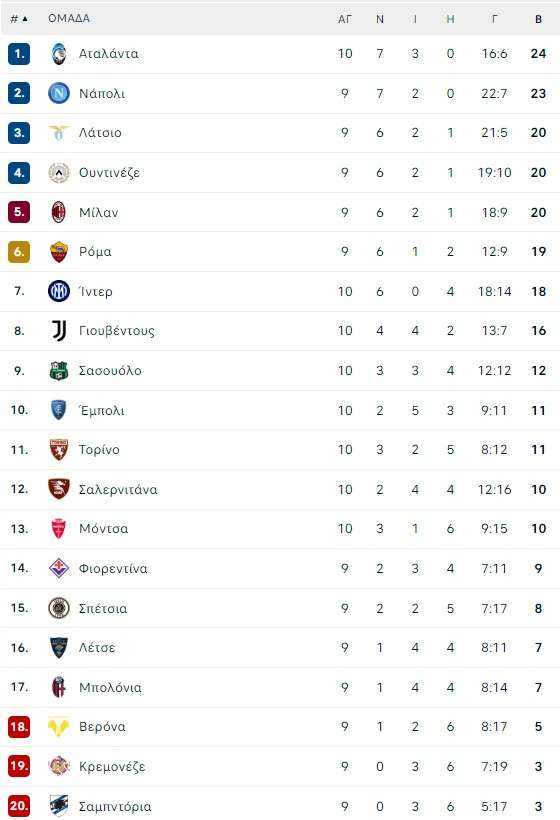Click the gold position 6 badge

(19, 252)
